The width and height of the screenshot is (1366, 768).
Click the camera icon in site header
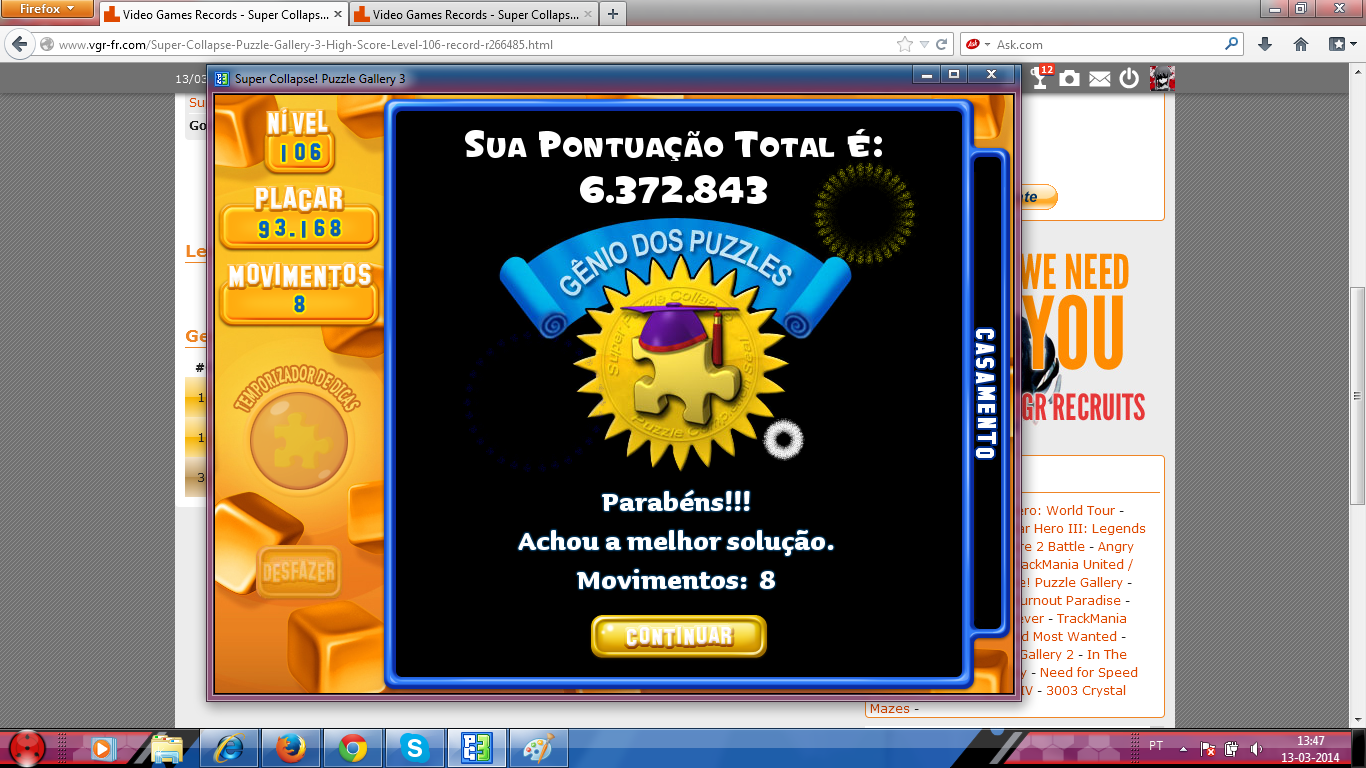click(1070, 78)
